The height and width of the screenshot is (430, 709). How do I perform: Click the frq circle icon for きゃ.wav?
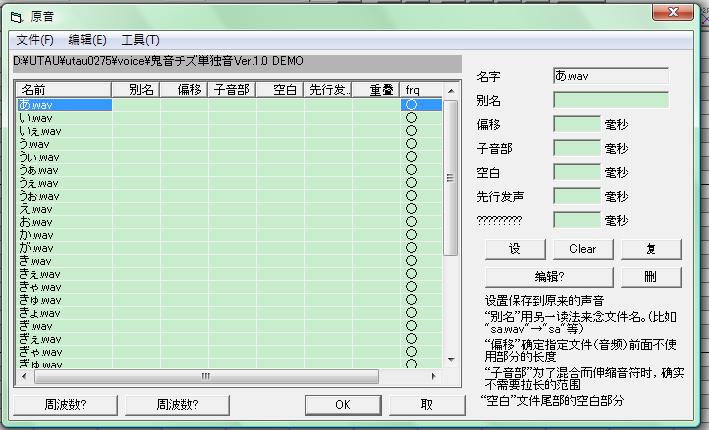(x=411, y=287)
